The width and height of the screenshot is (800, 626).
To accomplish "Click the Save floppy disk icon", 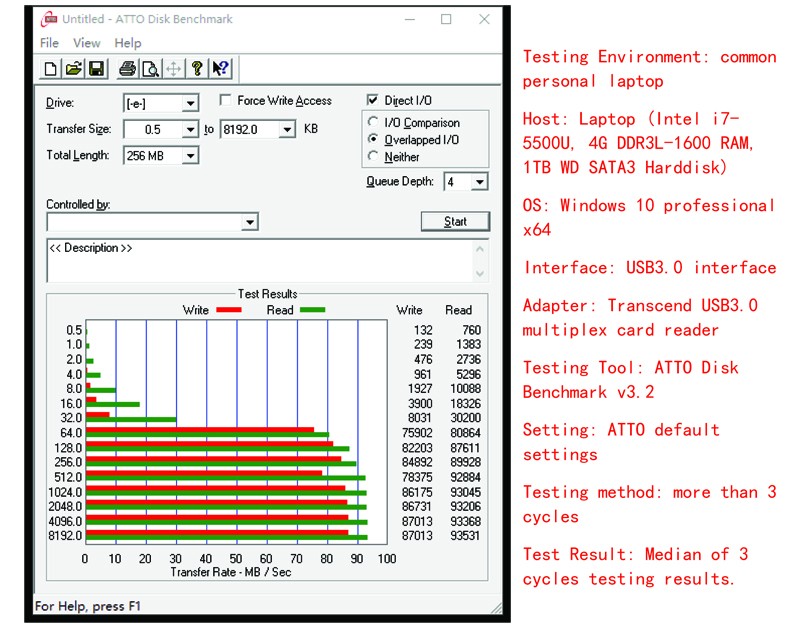I will coord(96,69).
